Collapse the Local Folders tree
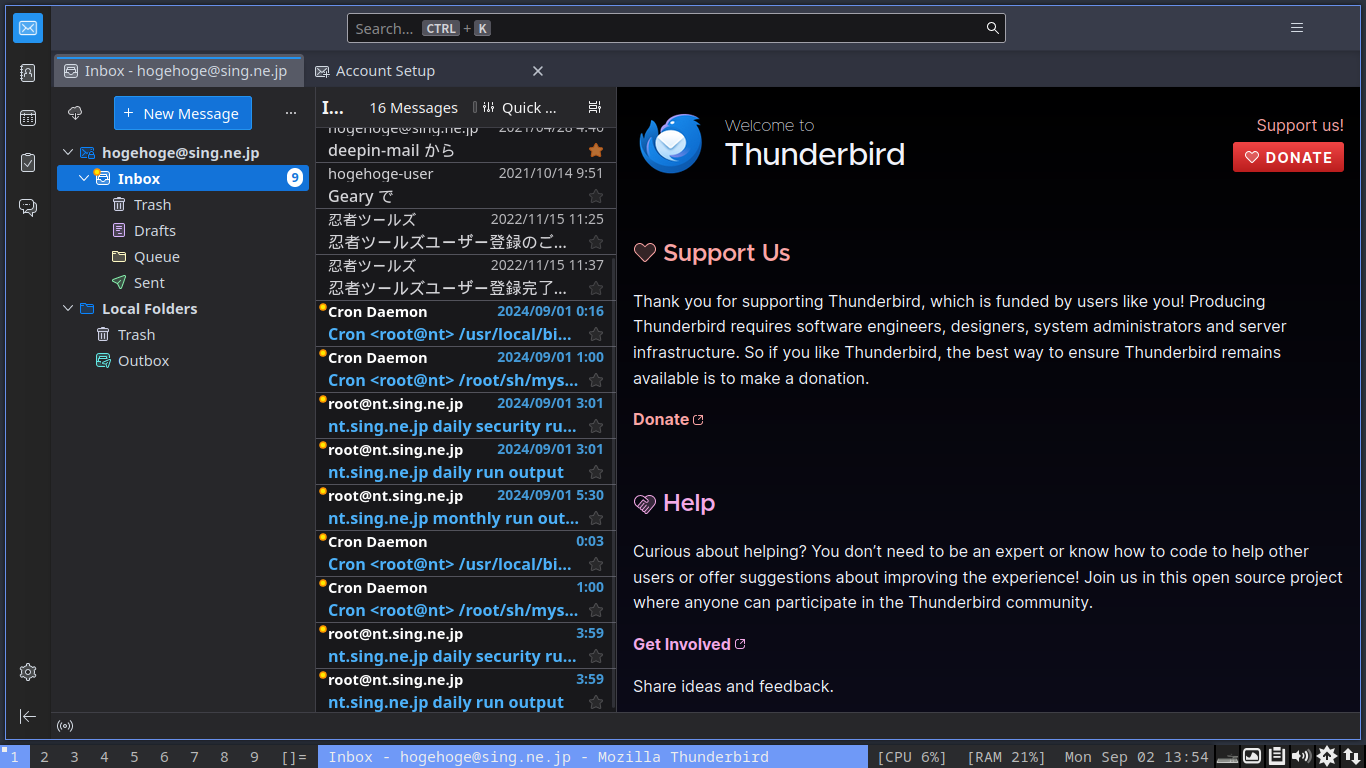The width and height of the screenshot is (1366, 768). [x=68, y=309]
